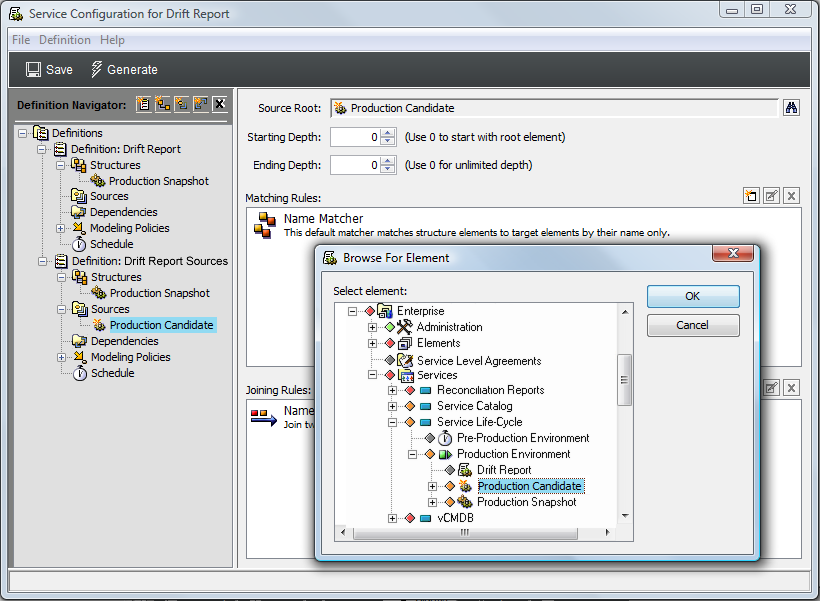Select Dependencies under Drift Report Sources

pyautogui.click(x=124, y=341)
